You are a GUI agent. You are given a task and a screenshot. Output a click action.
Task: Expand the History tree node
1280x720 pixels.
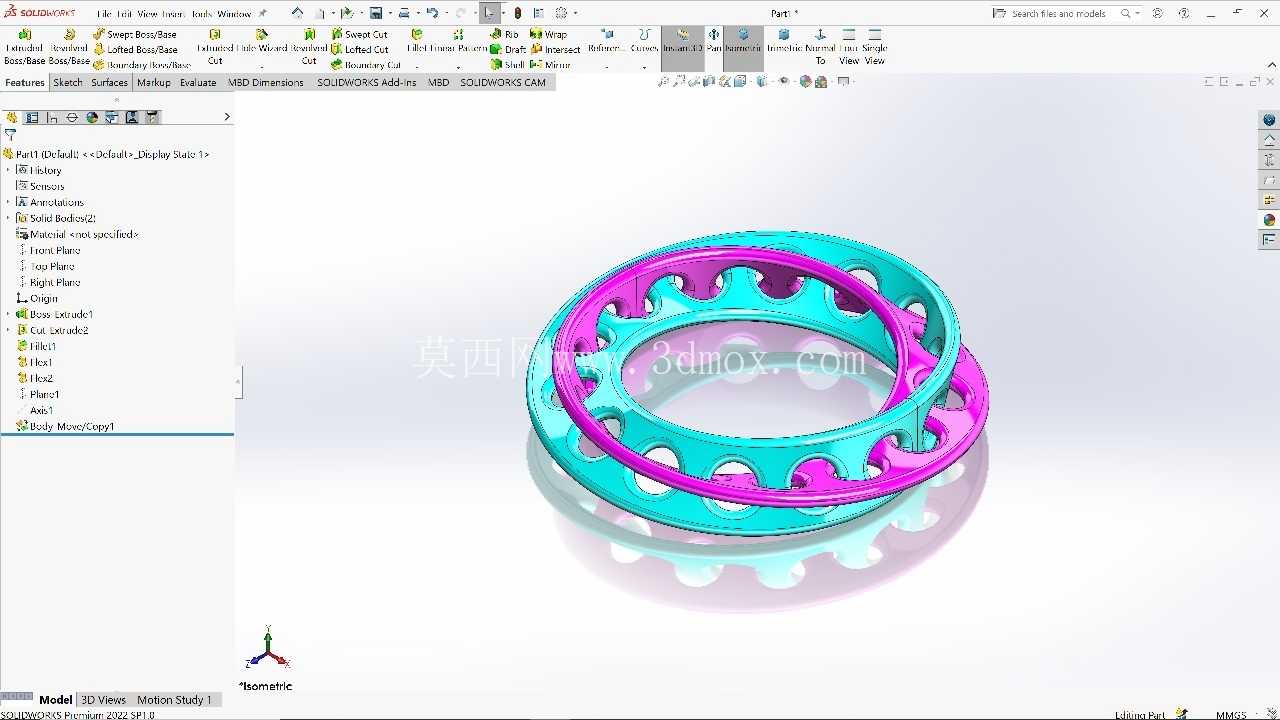point(8,170)
